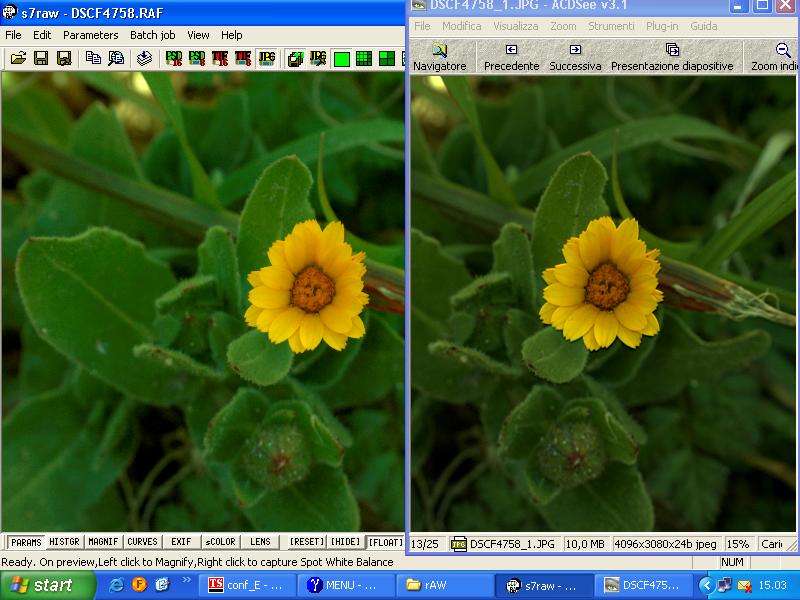Click the JPG save icon
This screenshot has height=600, width=800.
pyautogui.click(x=267, y=59)
